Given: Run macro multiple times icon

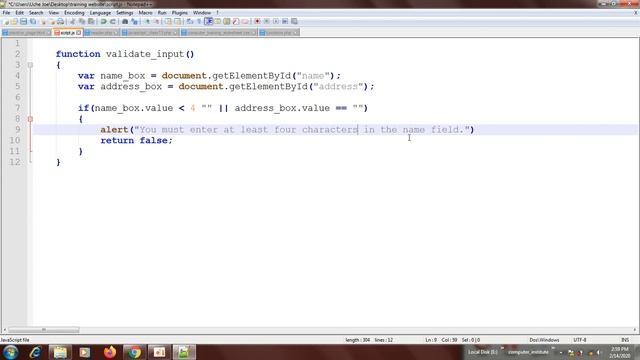Looking at the screenshot, I should pyautogui.click(x=285, y=21).
